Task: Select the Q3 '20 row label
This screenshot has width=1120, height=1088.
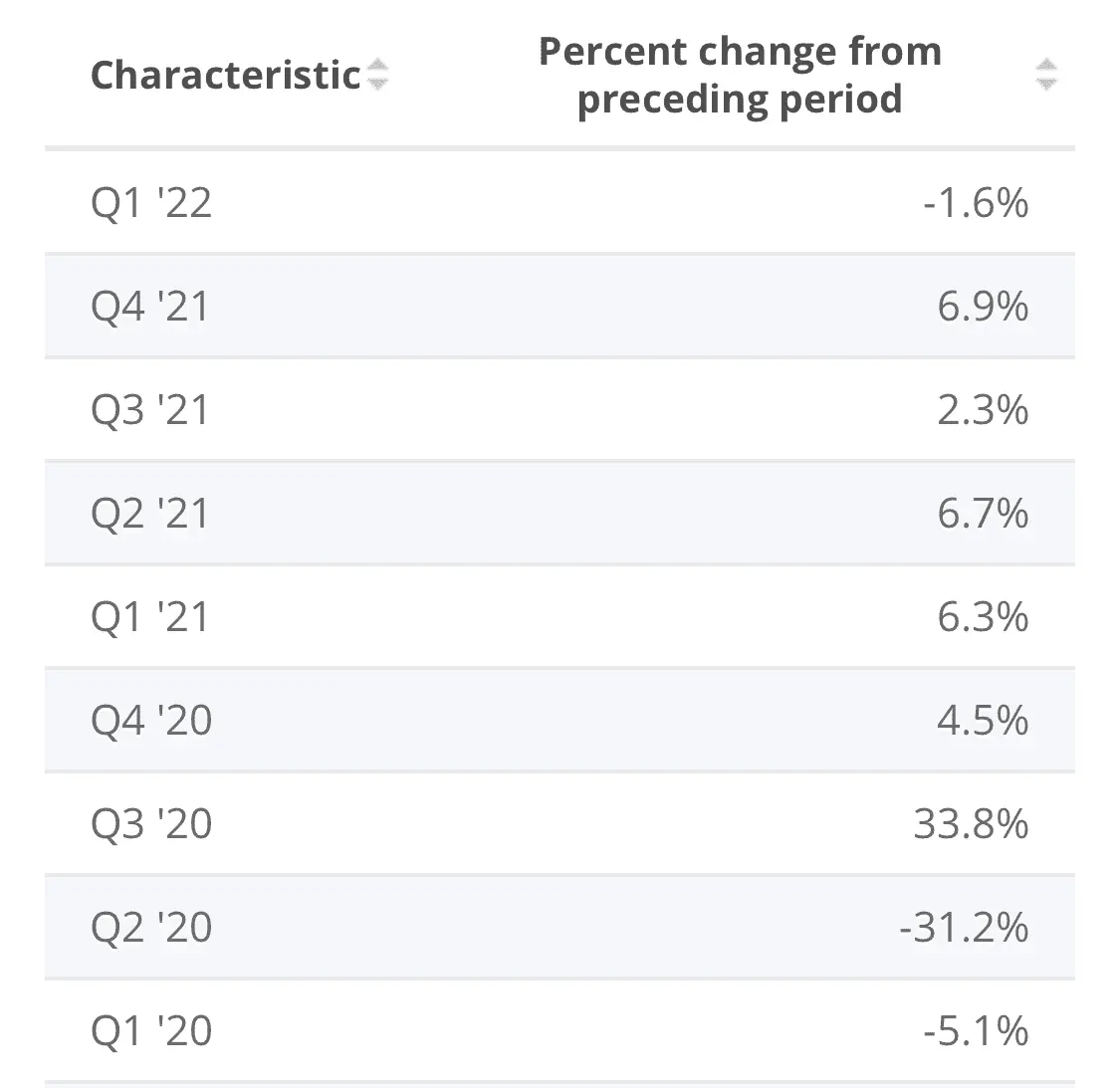Action: (151, 824)
